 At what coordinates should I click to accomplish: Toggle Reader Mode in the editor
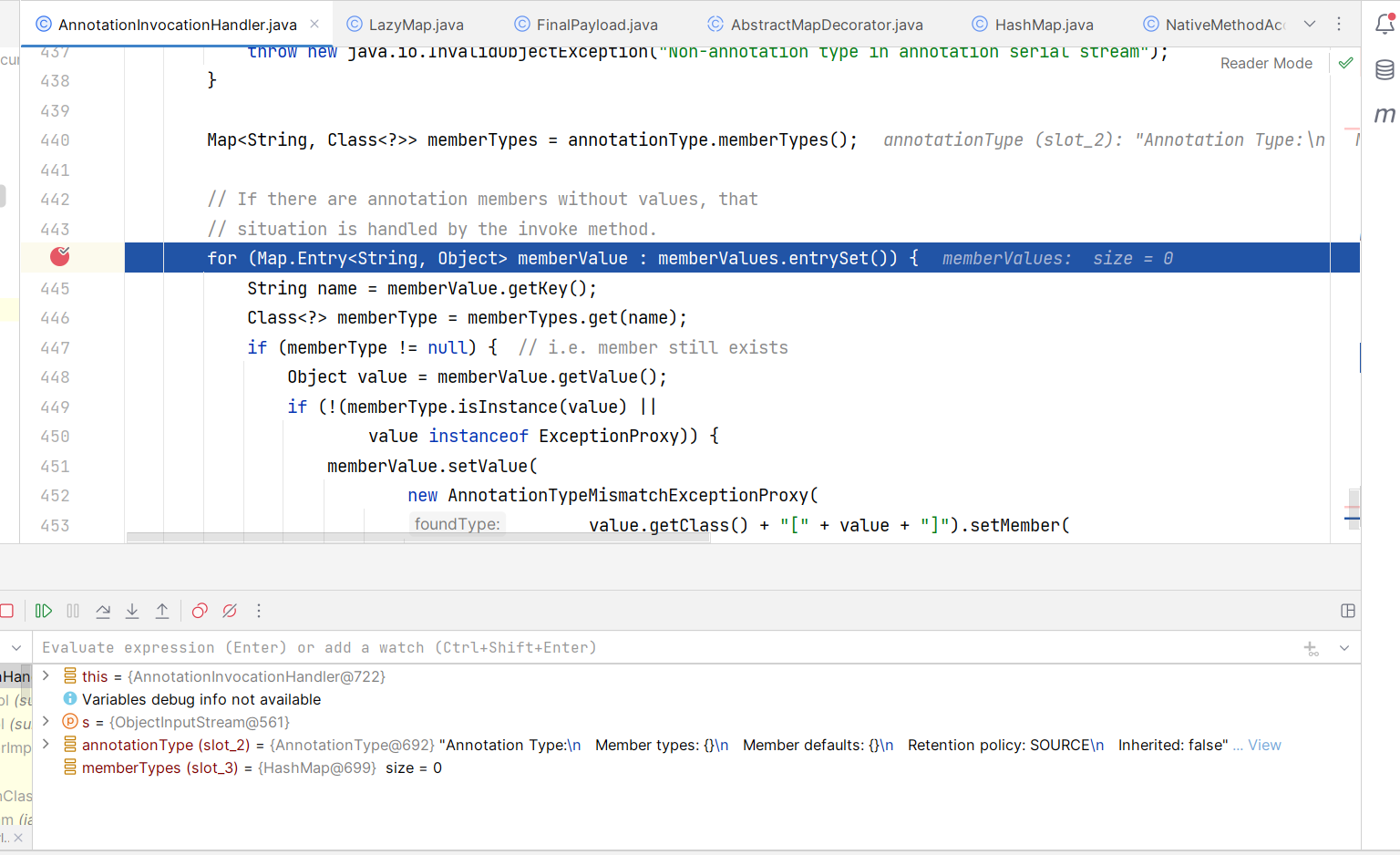point(1266,63)
